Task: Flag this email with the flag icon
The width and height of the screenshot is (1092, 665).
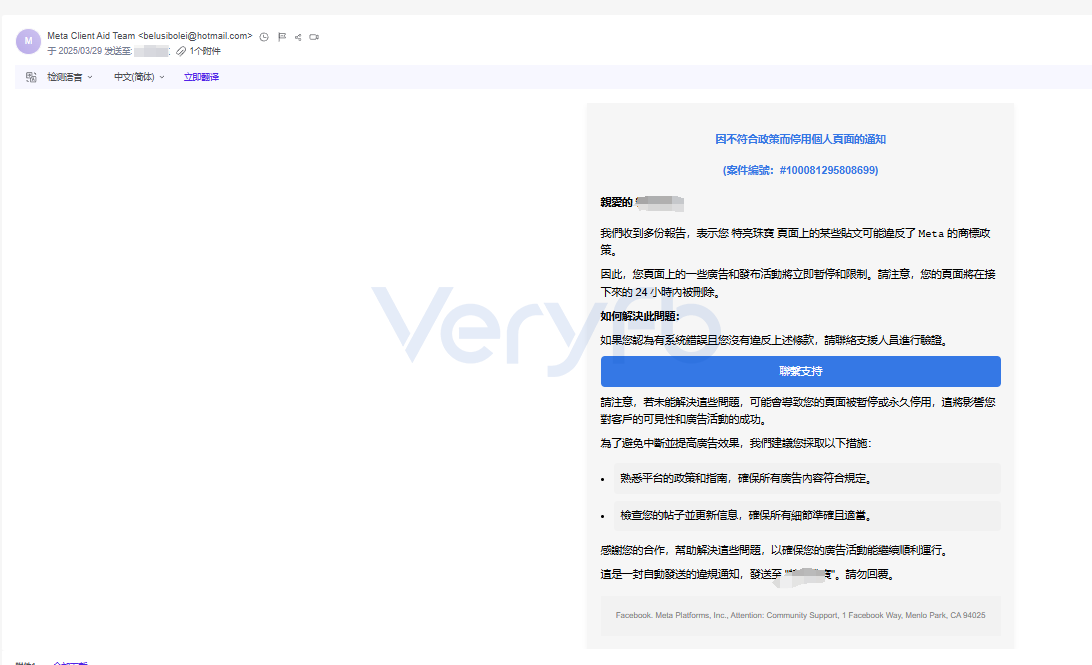Action: [x=282, y=37]
